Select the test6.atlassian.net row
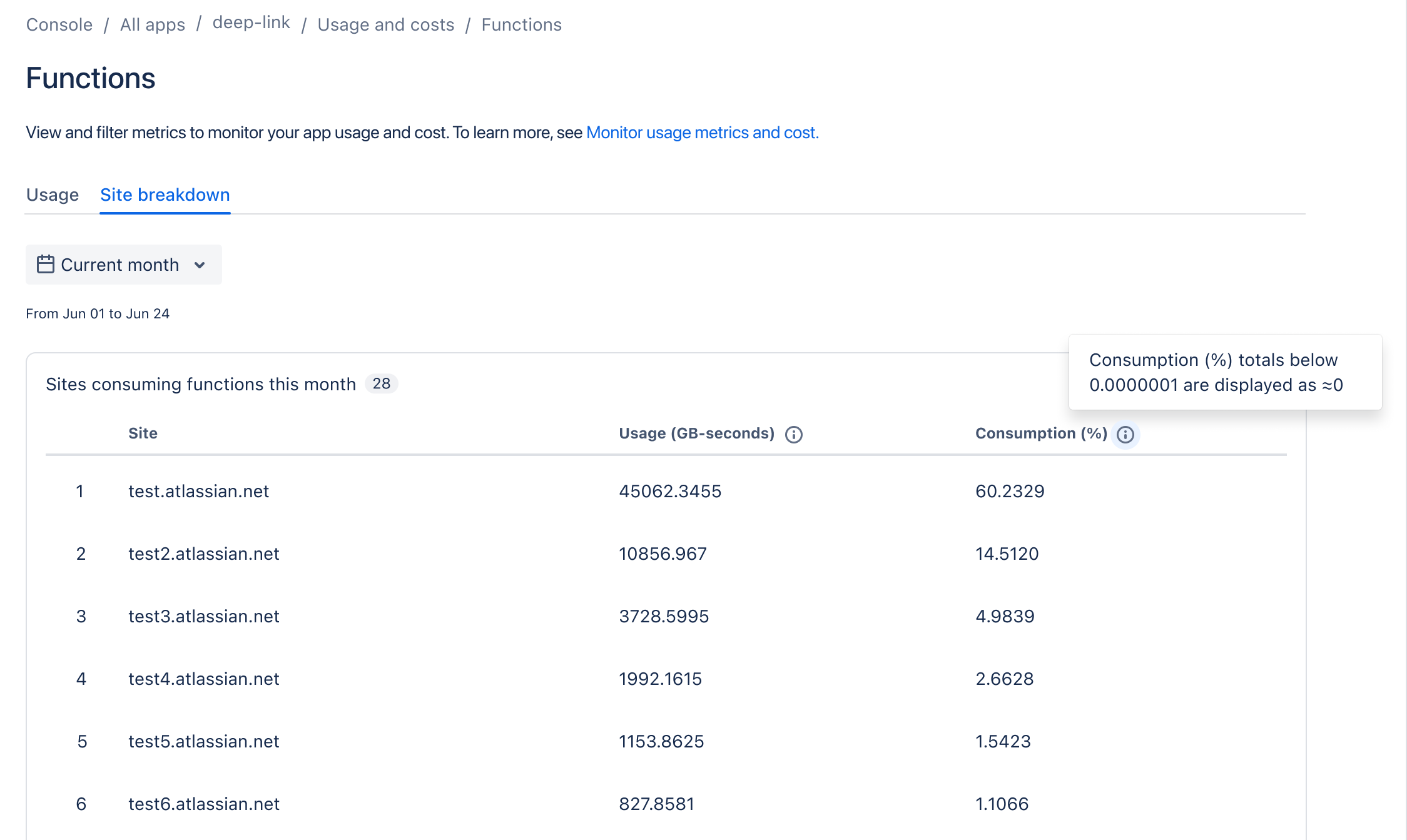The width and height of the screenshot is (1407, 840). tap(203, 804)
